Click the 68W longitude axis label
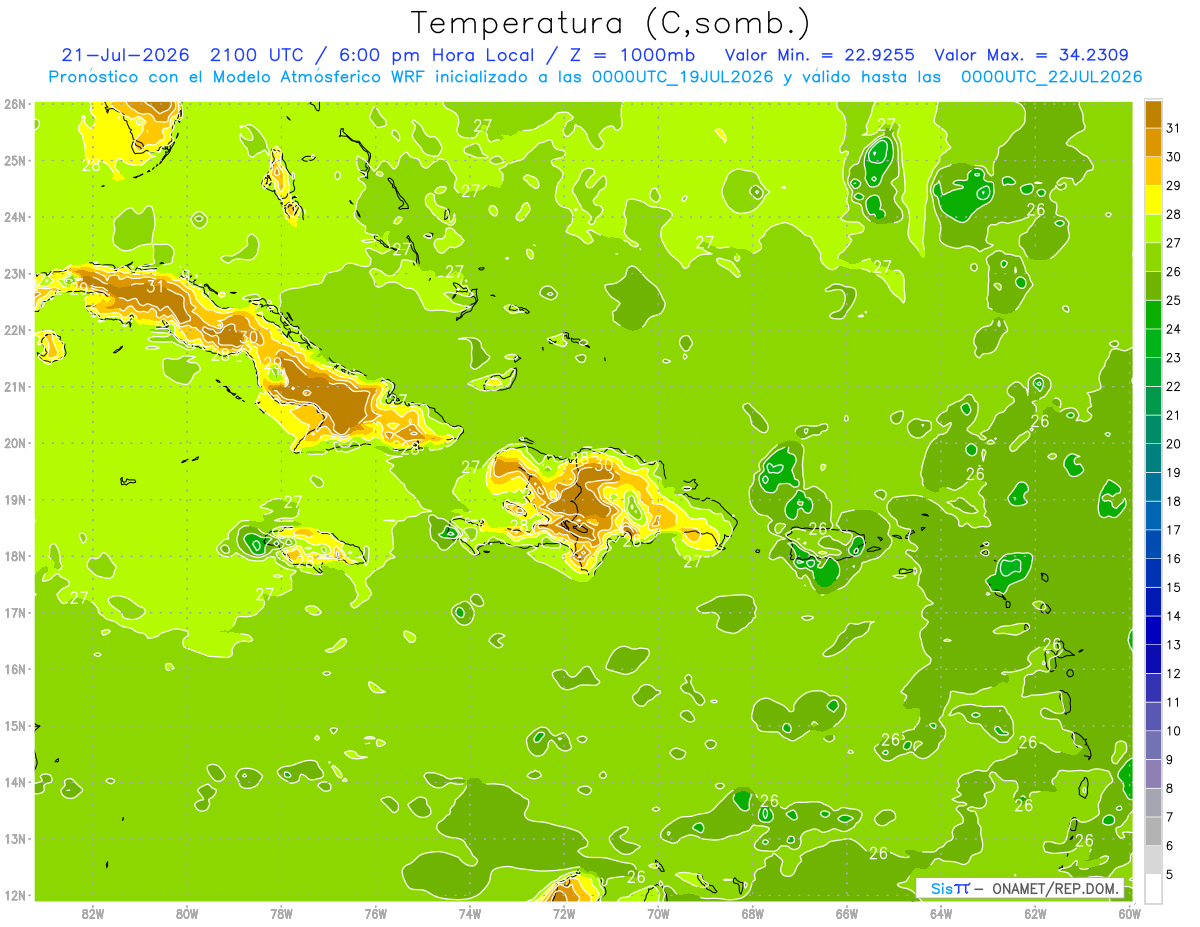The width and height of the screenshot is (1200, 927). coord(753,913)
